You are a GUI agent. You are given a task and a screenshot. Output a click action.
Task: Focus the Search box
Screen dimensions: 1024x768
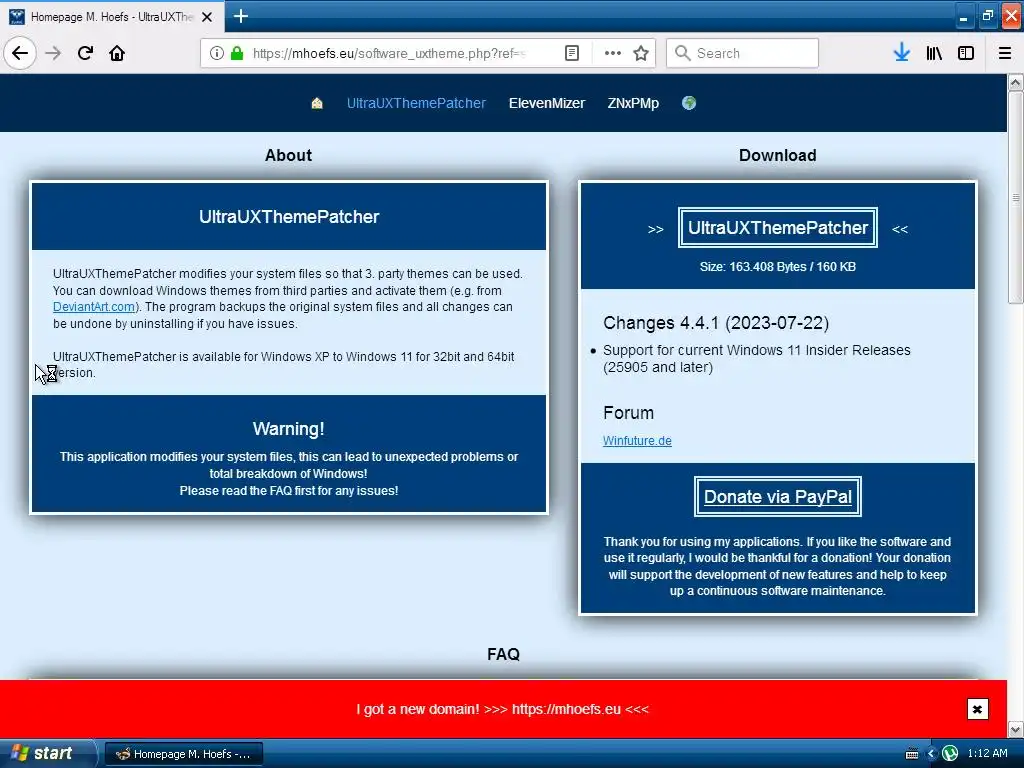click(743, 53)
